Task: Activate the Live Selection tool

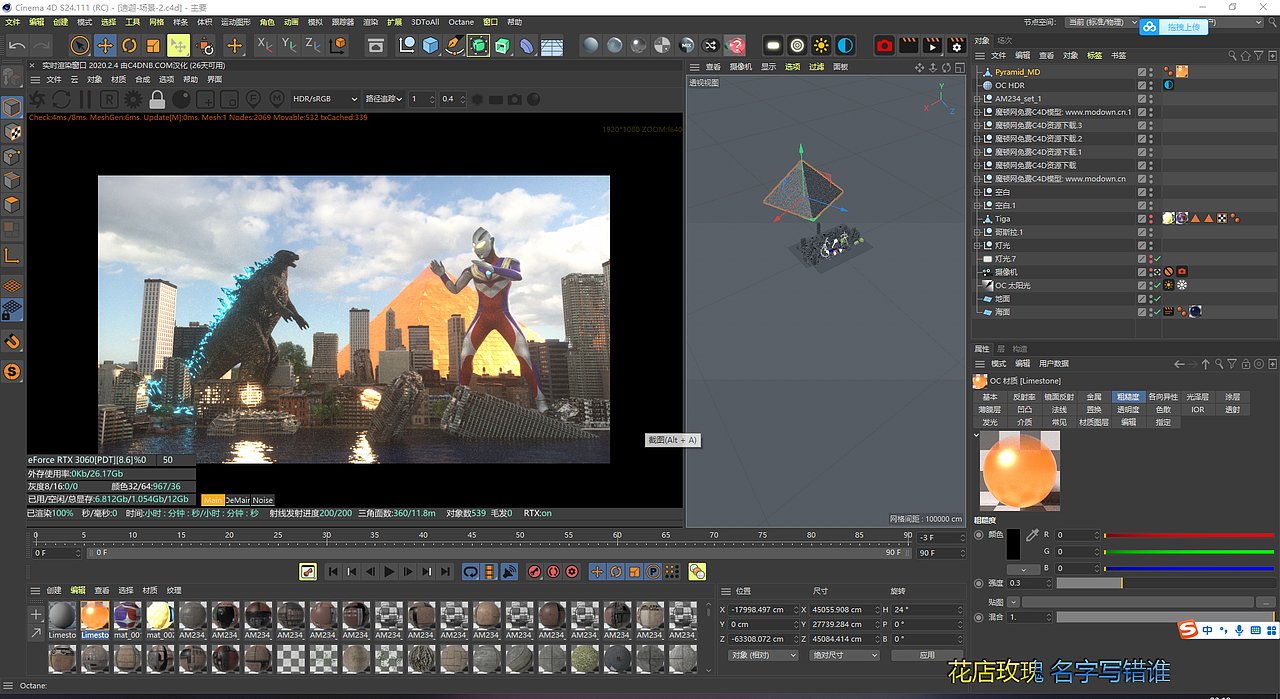Action: click(x=80, y=45)
